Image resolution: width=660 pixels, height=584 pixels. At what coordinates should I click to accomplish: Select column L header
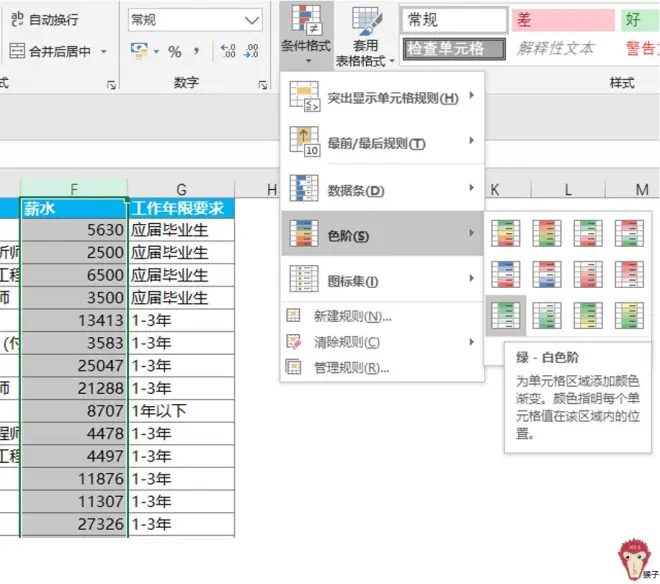(x=568, y=189)
